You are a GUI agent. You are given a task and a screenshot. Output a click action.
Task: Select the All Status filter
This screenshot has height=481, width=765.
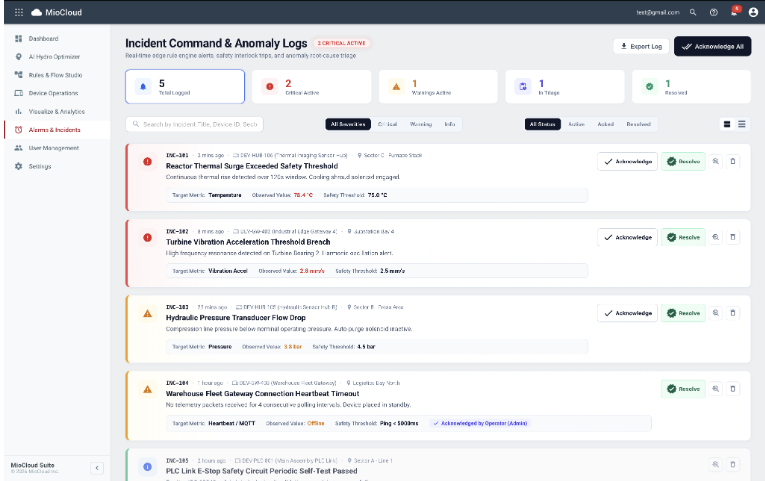coord(543,124)
